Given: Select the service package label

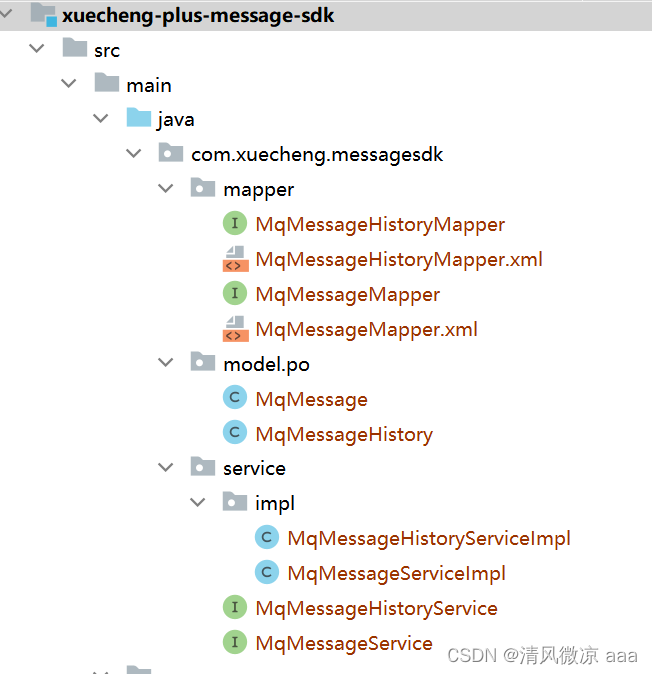Looking at the screenshot, I should pyautogui.click(x=254, y=469).
